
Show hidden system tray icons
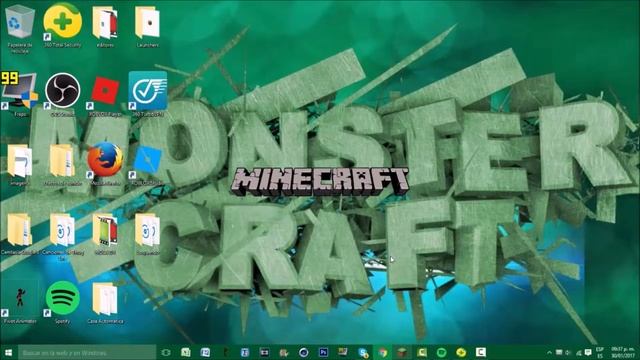pos(549,353)
